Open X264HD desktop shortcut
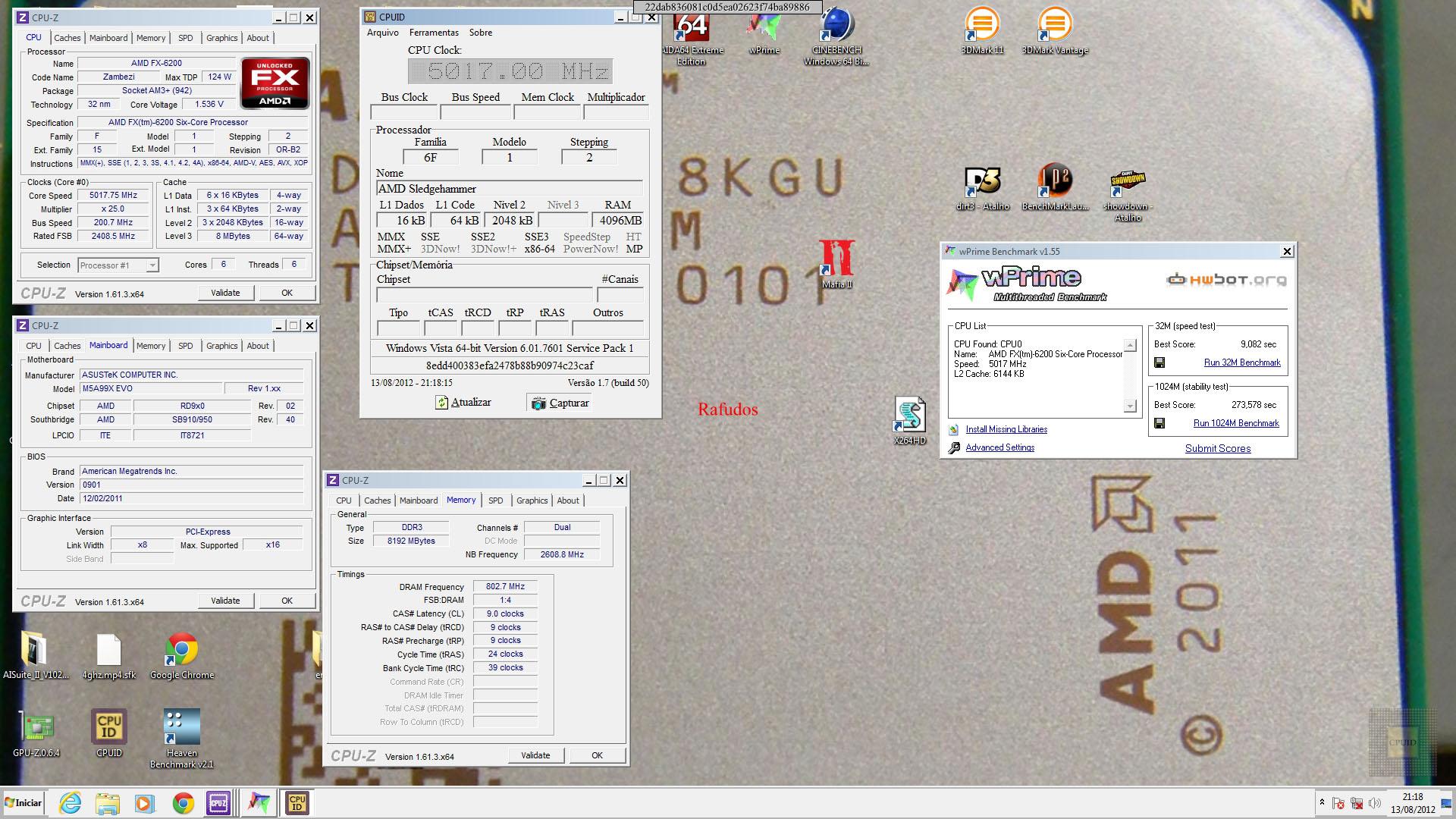The height and width of the screenshot is (819, 1456). pos(909,419)
